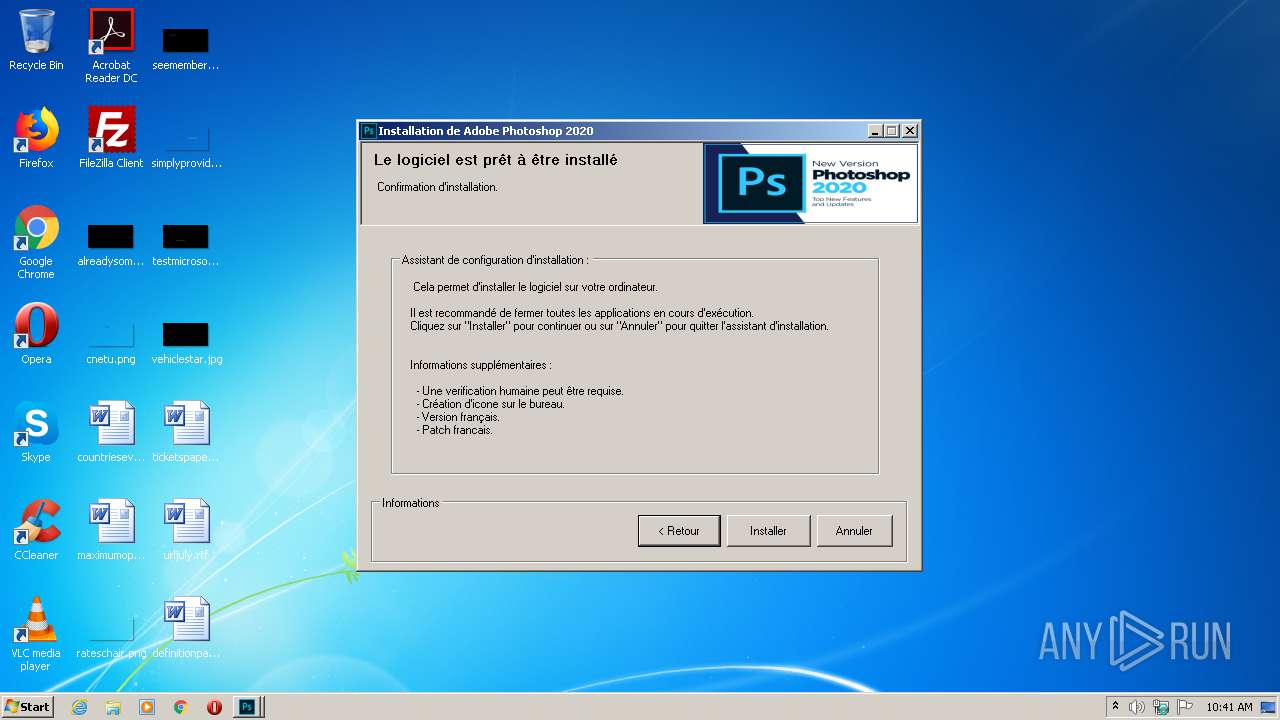Launch VLC media player shortcut
The width and height of the screenshot is (1280, 720).
[36, 634]
